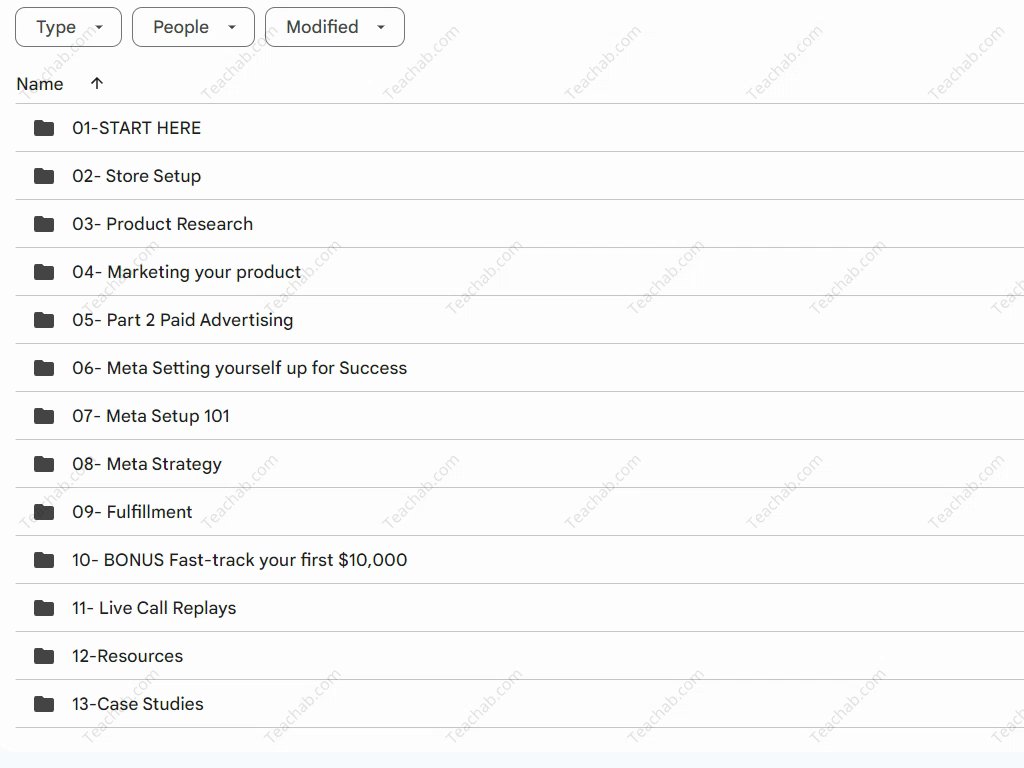
Task: Click the 02- Store Setup folder name
Action: (x=136, y=176)
